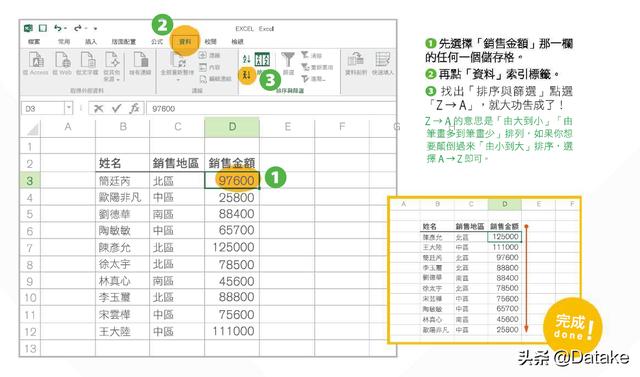Select the name cell 歐陽非凡
The height and width of the screenshot is (377, 640).
tap(122, 197)
